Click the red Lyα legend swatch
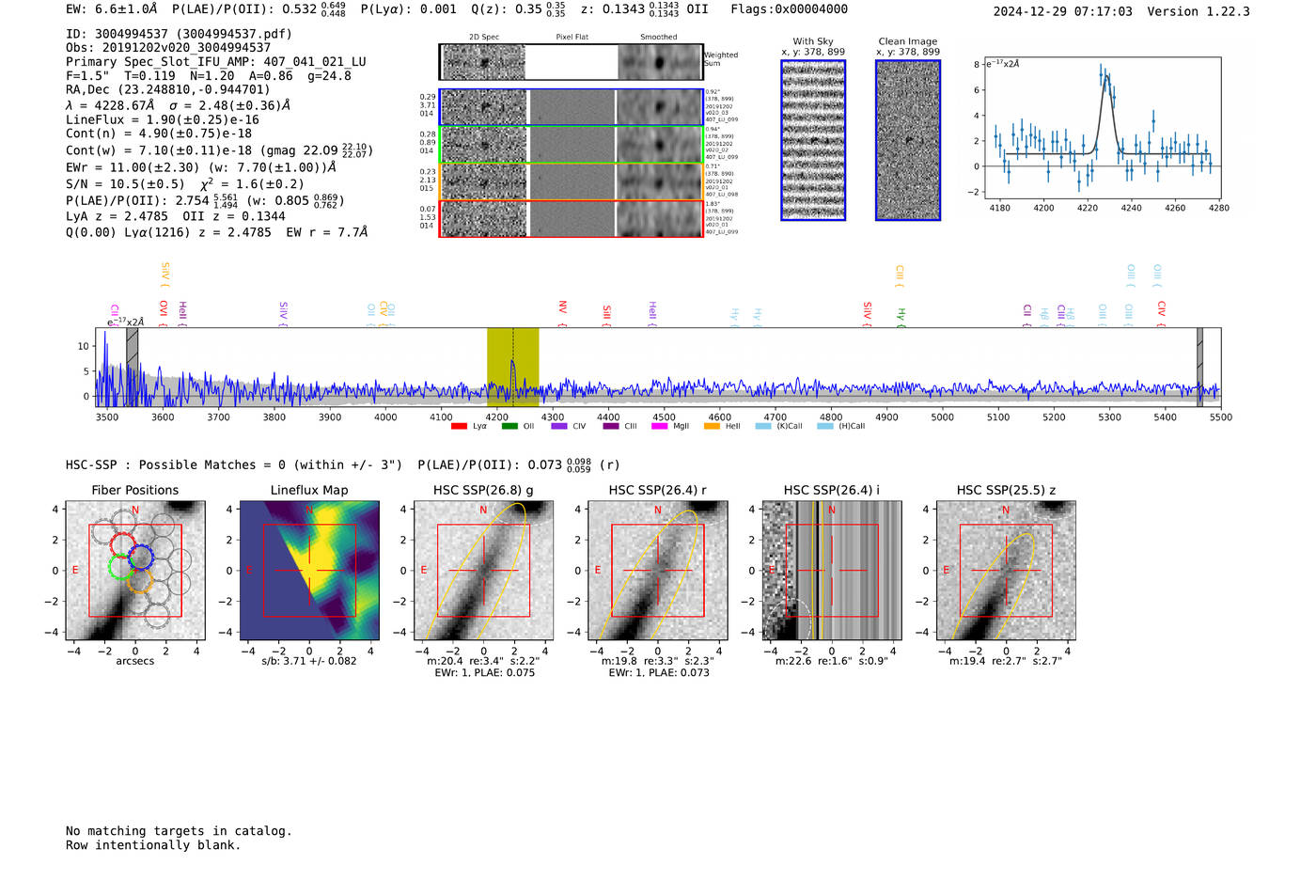The image size is (1316, 896). tap(459, 426)
